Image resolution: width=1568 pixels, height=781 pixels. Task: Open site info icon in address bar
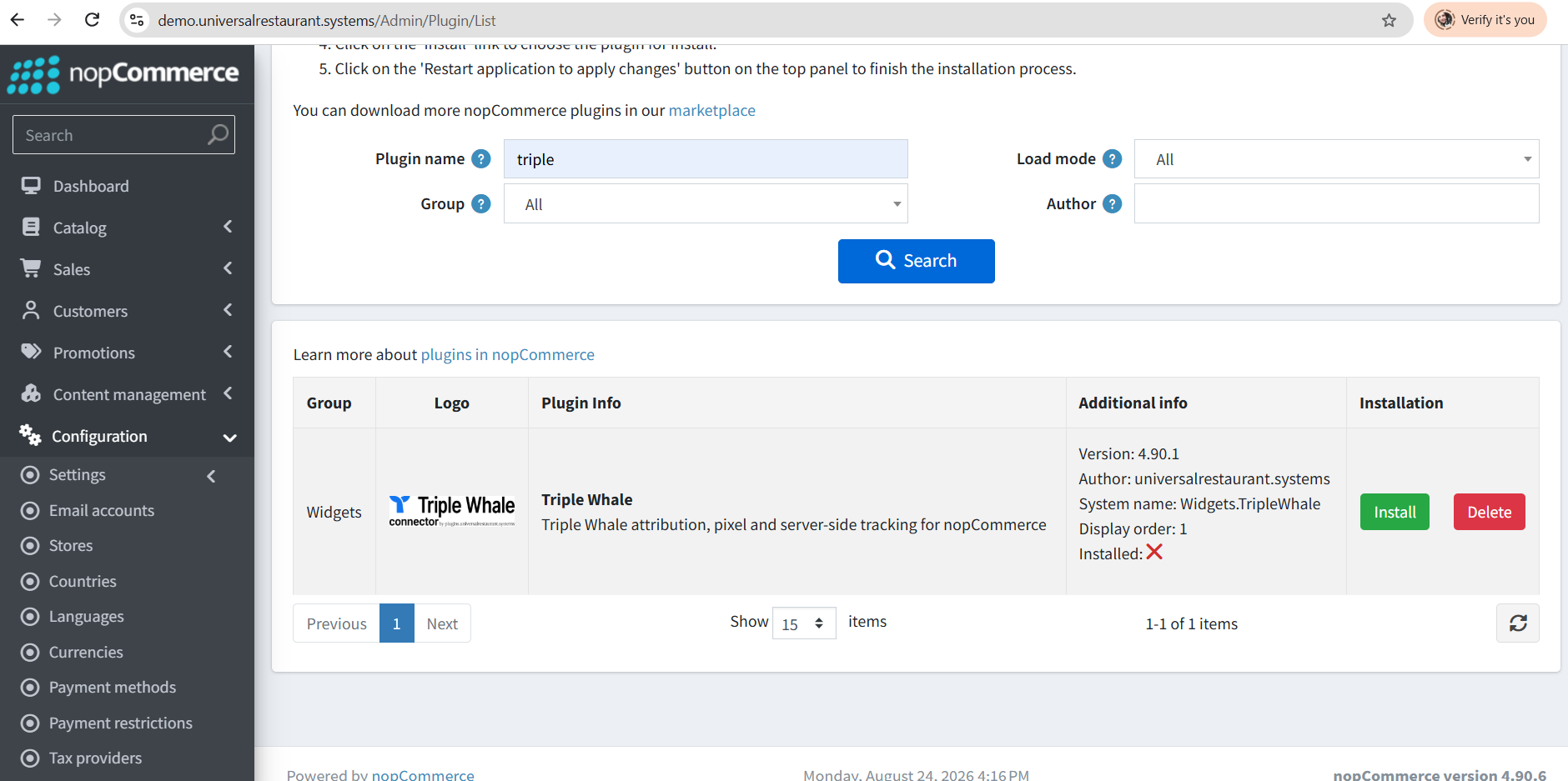pyautogui.click(x=138, y=20)
